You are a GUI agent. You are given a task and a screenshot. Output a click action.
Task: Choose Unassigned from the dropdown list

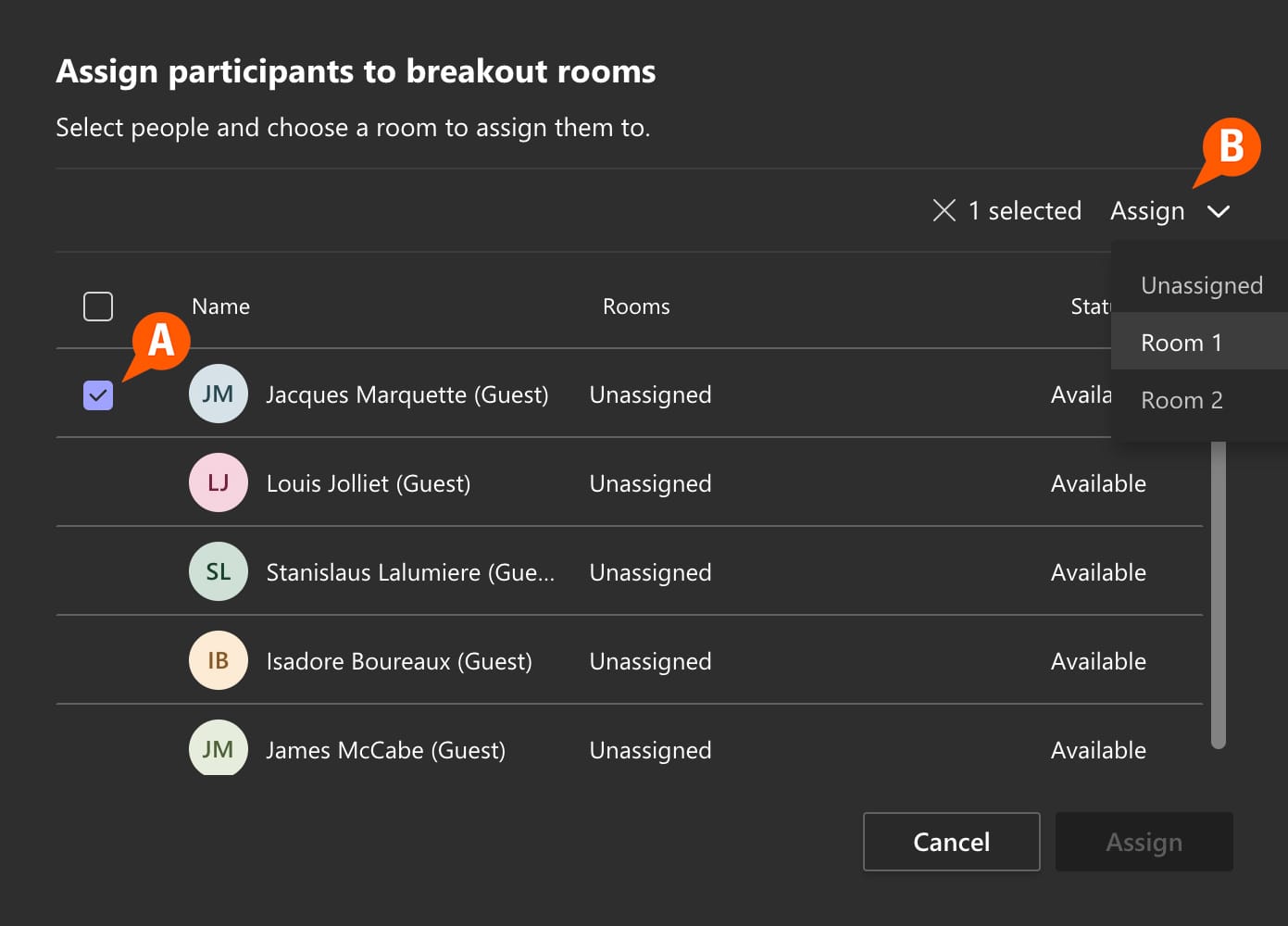tap(1201, 285)
